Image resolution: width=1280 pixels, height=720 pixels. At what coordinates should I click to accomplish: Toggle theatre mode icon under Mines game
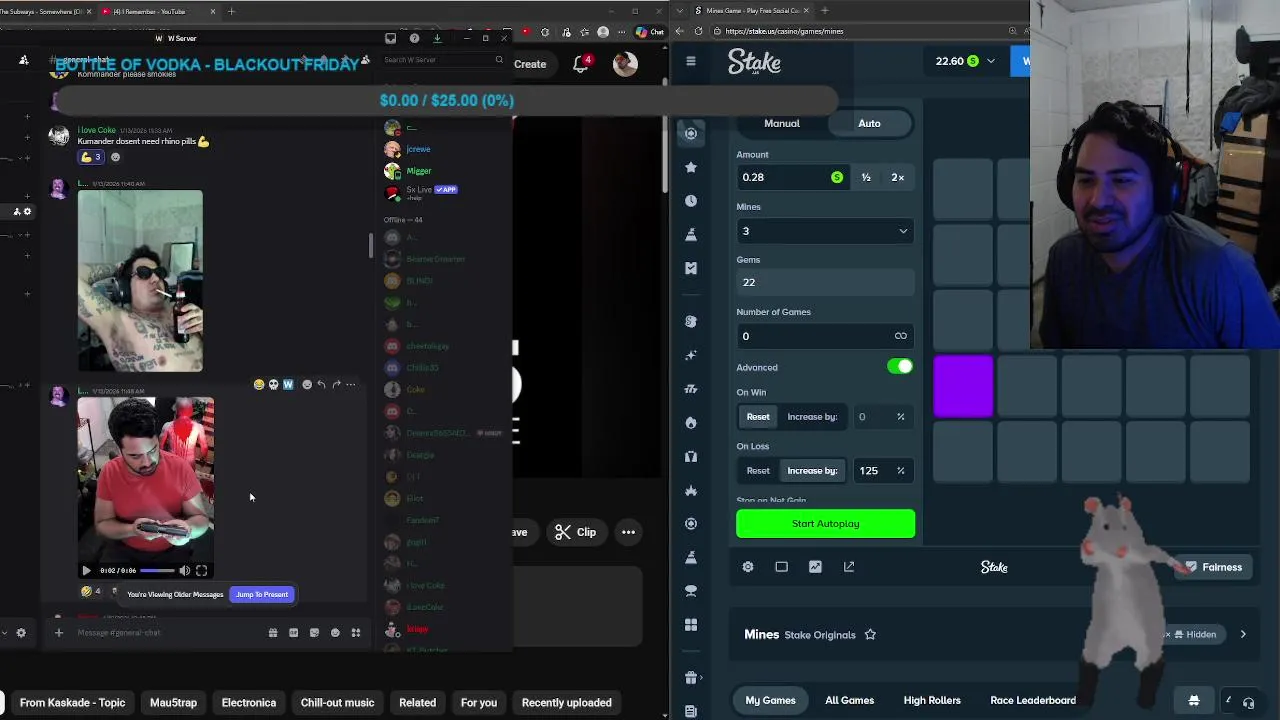tap(781, 567)
